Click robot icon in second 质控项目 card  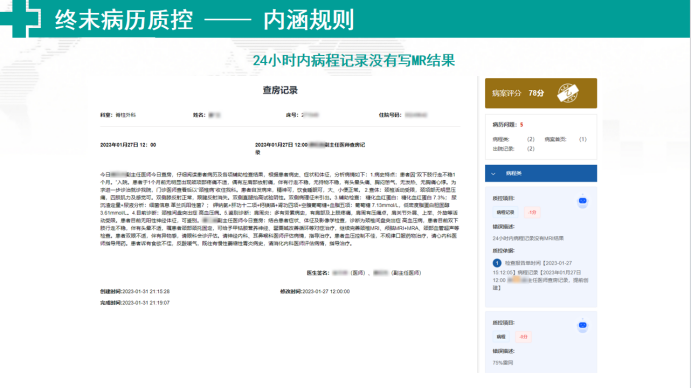click(583, 325)
